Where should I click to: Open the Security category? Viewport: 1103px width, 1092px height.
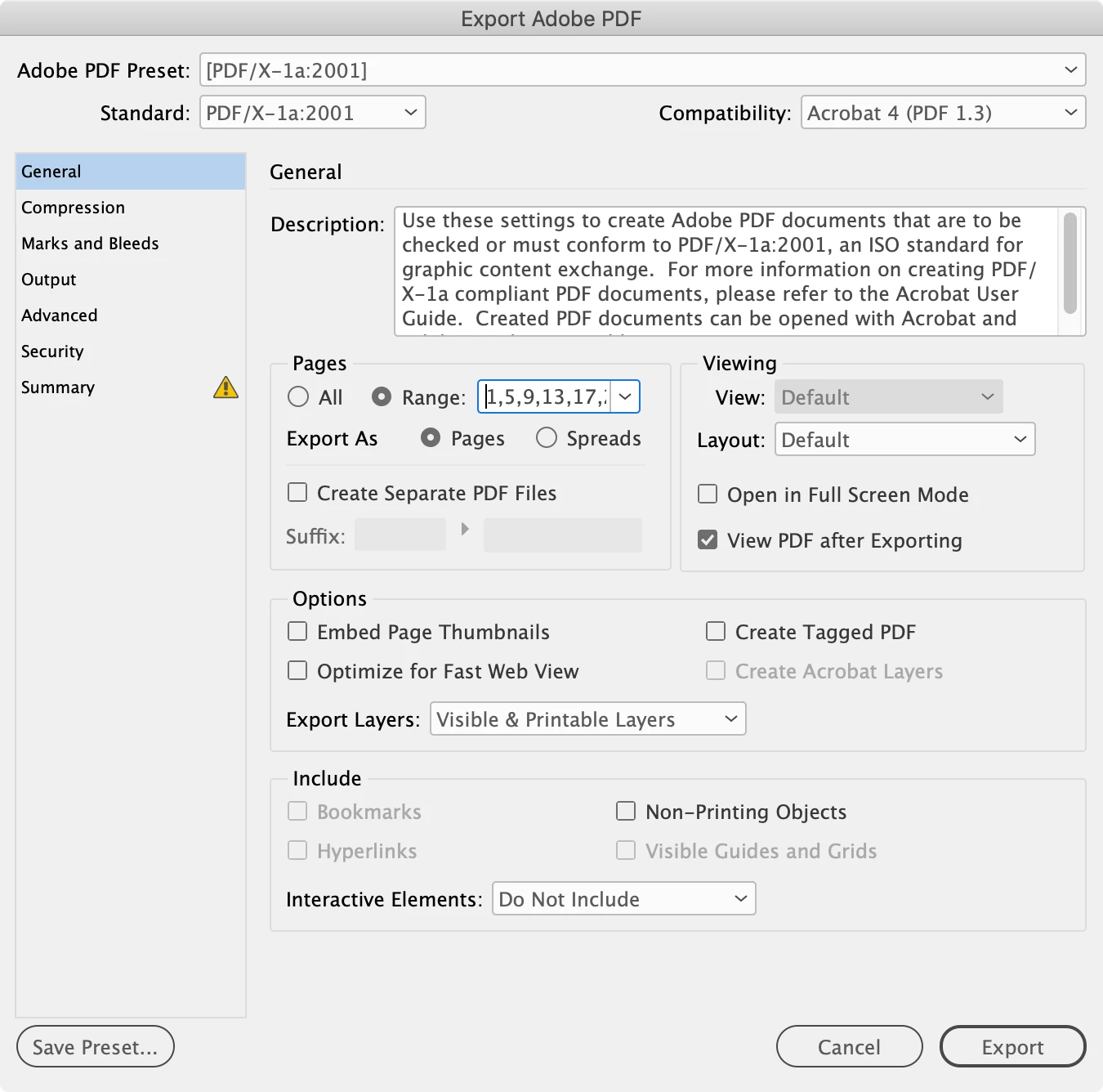click(131, 351)
